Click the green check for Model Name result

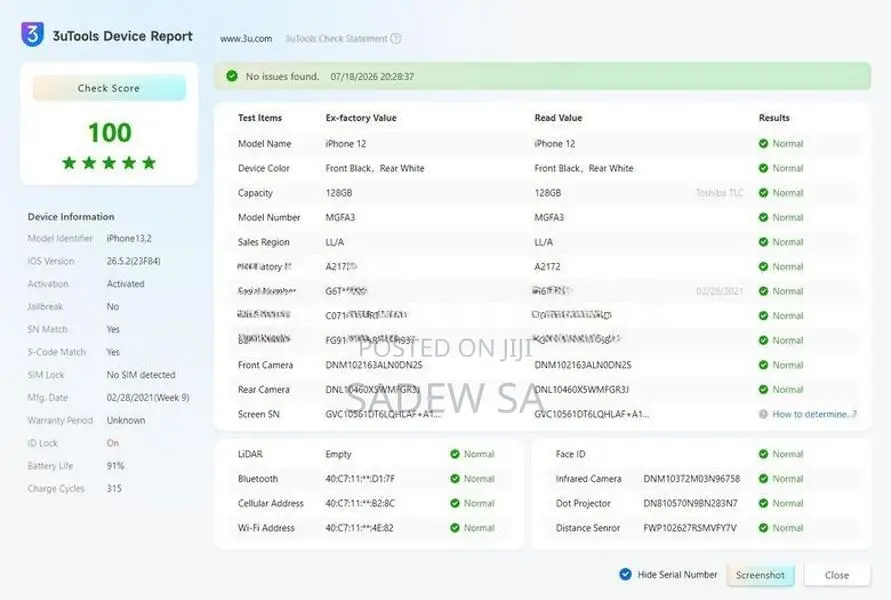pyautogui.click(x=763, y=144)
